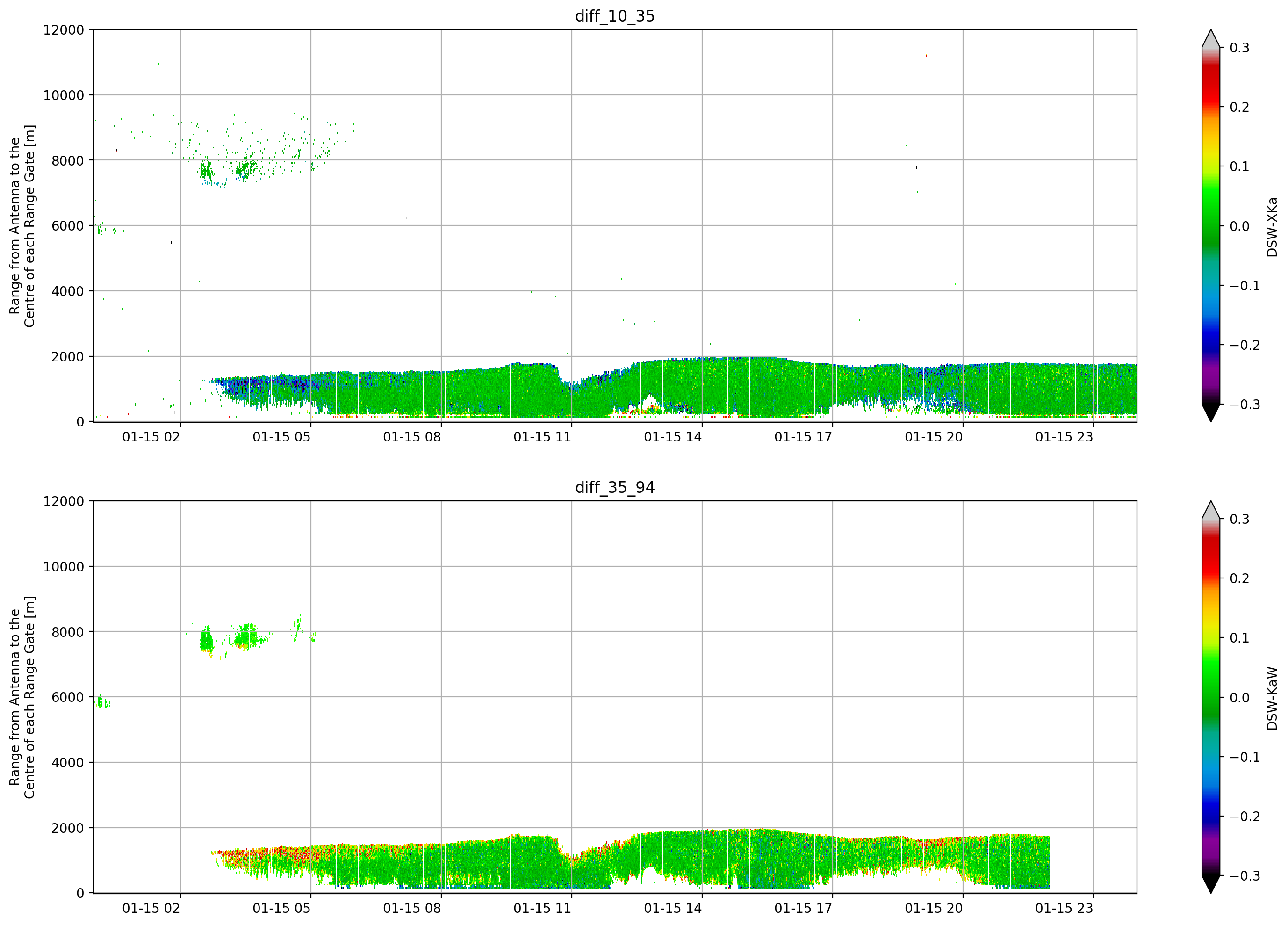The height and width of the screenshot is (925, 1288).
Task: Click the DSW-XKa colorbar label
Action: pos(1272,227)
